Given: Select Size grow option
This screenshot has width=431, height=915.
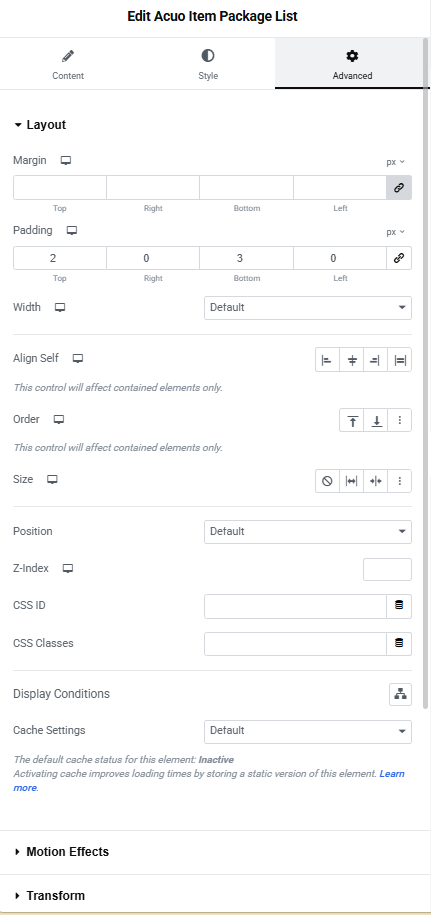Looking at the screenshot, I should (x=352, y=481).
